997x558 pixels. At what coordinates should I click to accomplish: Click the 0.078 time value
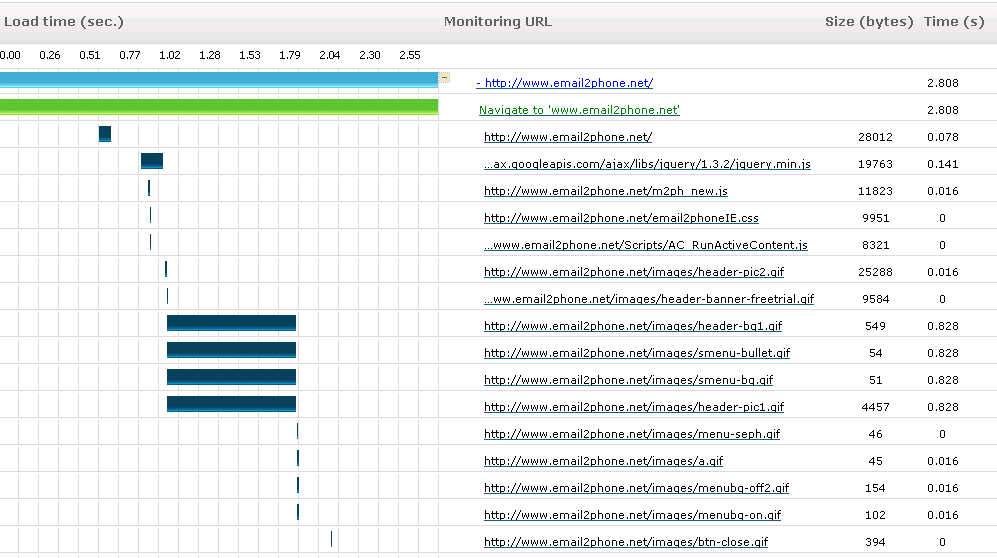click(943, 137)
